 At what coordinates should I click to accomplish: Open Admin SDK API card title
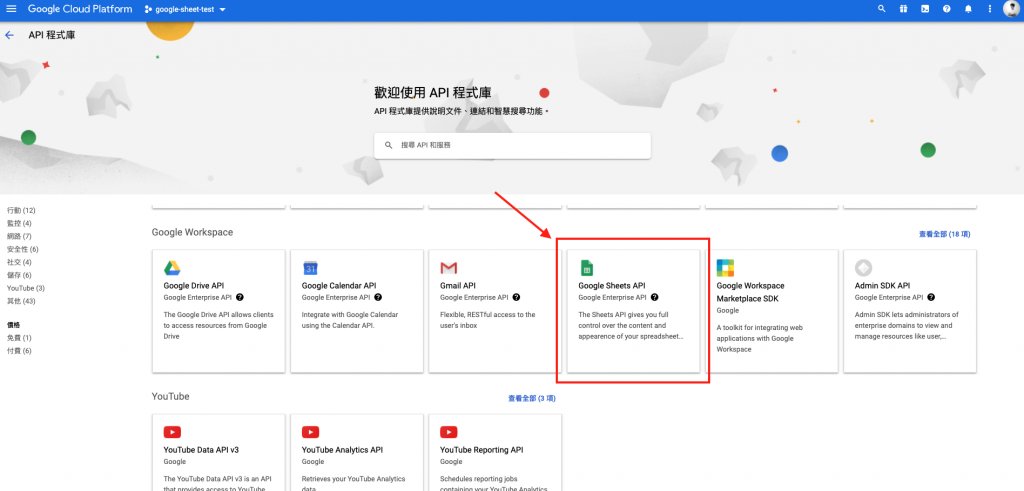(882, 285)
